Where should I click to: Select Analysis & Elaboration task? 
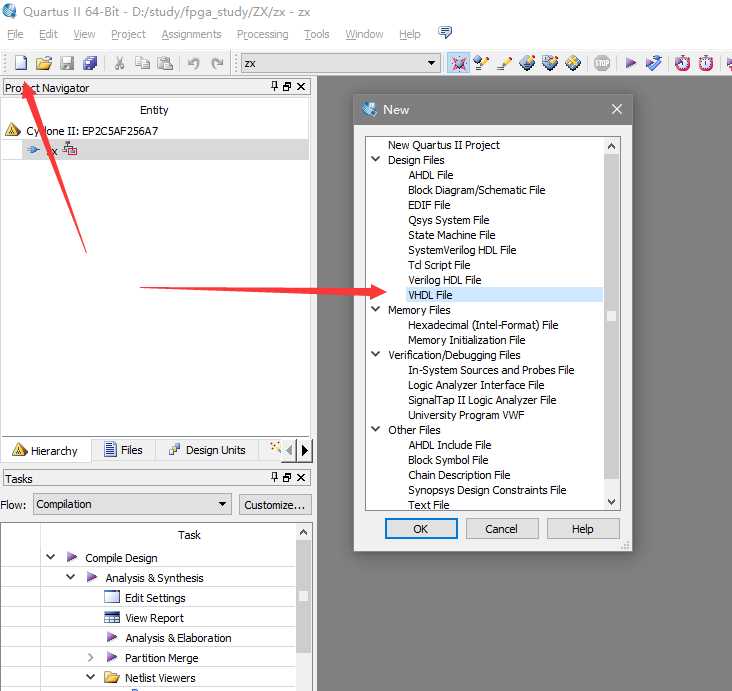coord(178,638)
